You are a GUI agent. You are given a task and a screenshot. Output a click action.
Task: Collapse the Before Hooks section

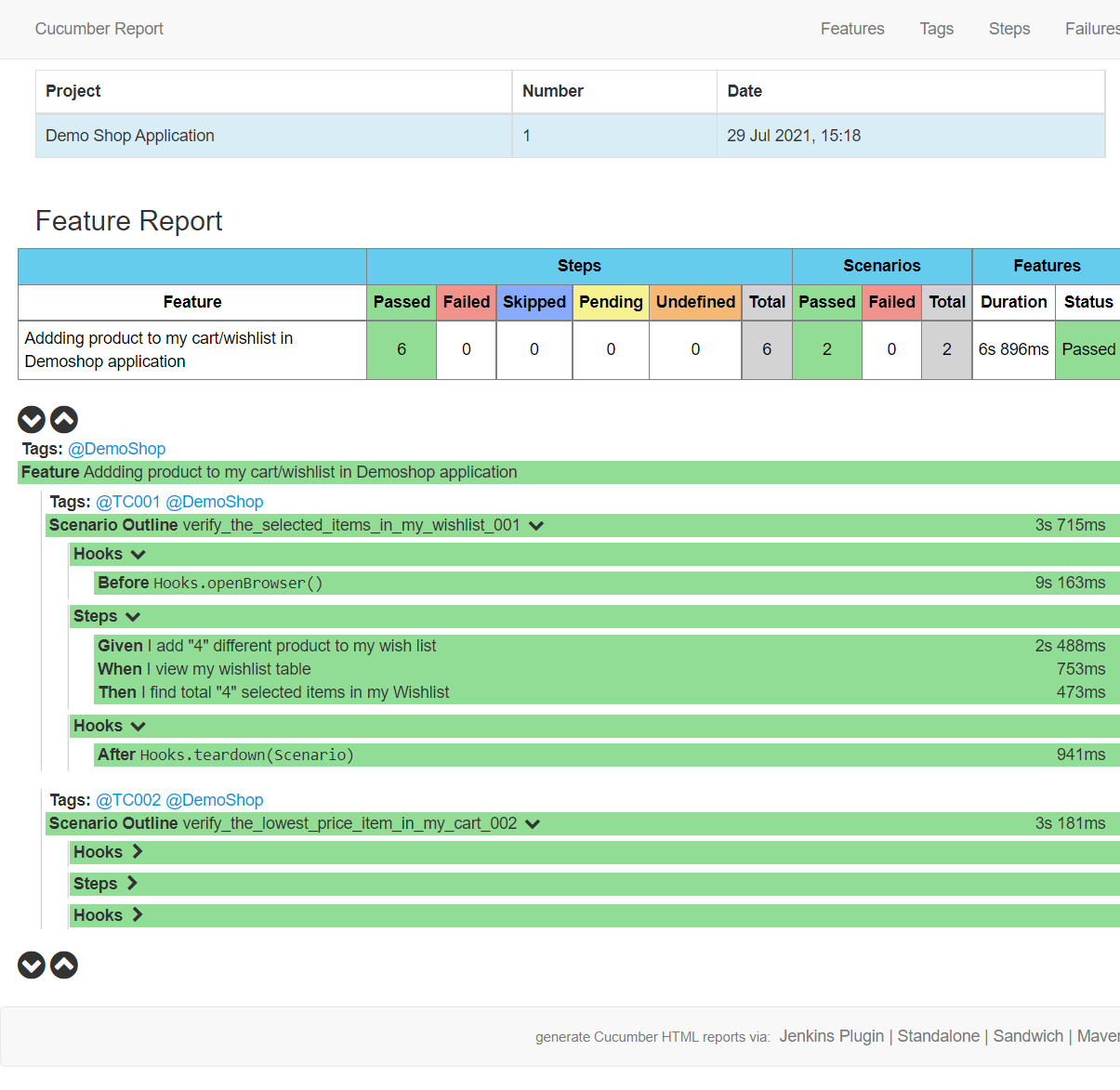138,554
